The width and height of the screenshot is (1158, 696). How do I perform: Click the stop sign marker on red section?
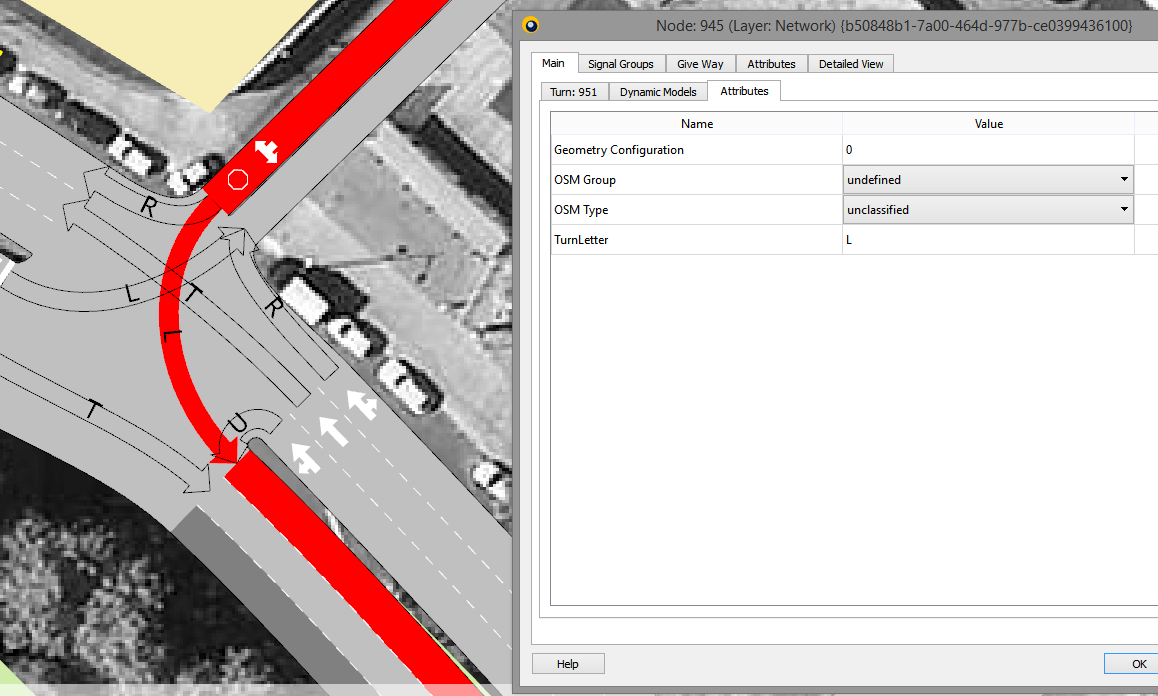[238, 180]
